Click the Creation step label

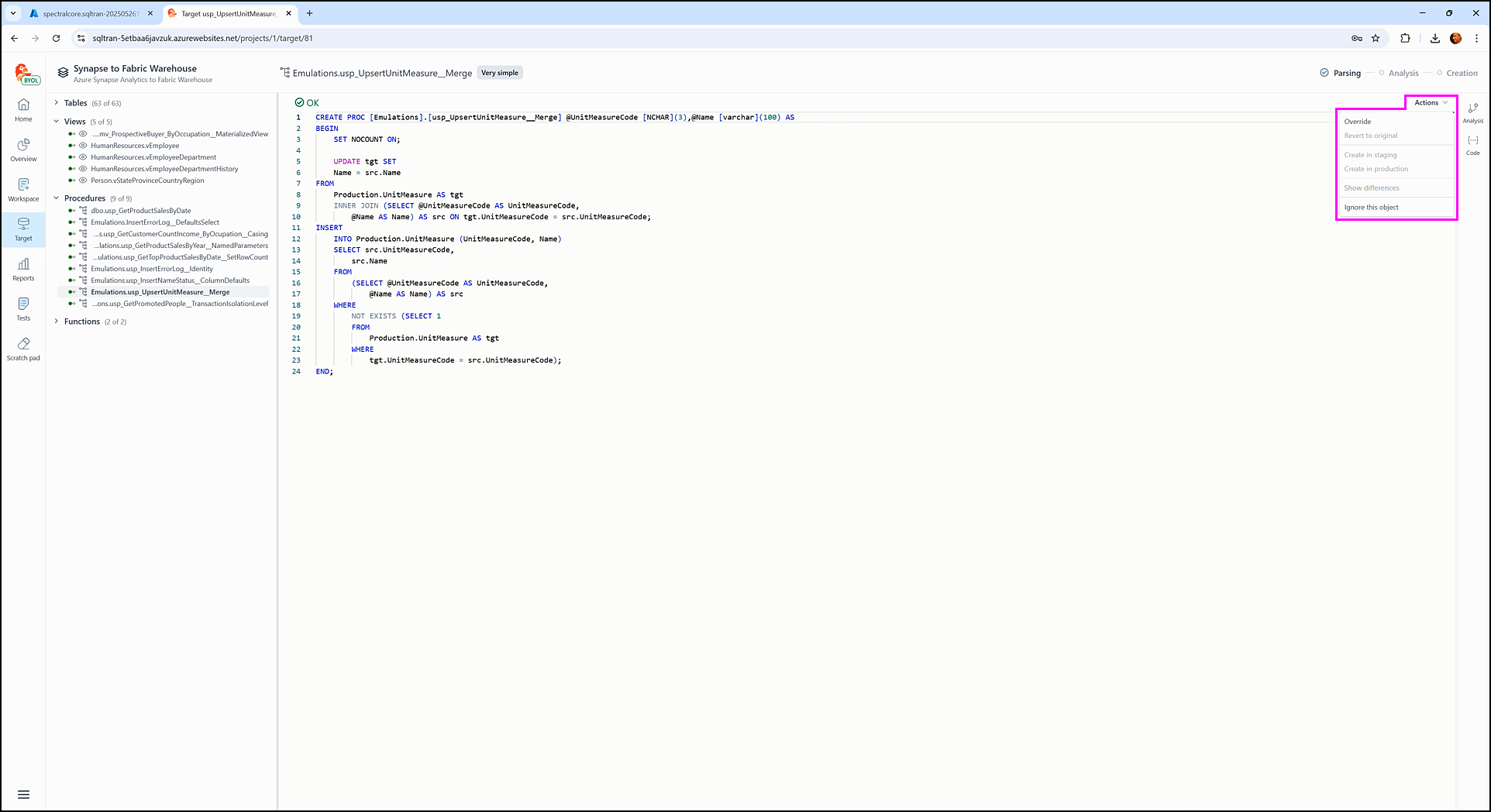pos(1461,74)
